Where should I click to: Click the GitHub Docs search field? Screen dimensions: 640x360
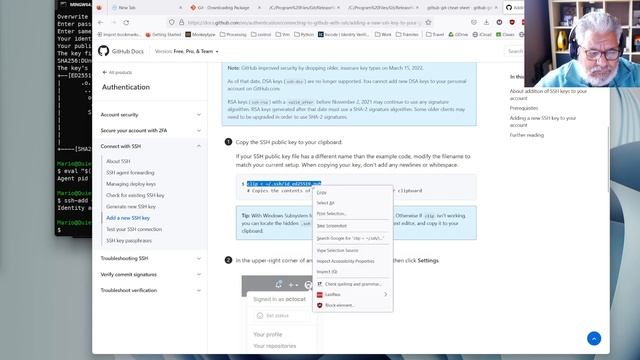(x=515, y=51)
